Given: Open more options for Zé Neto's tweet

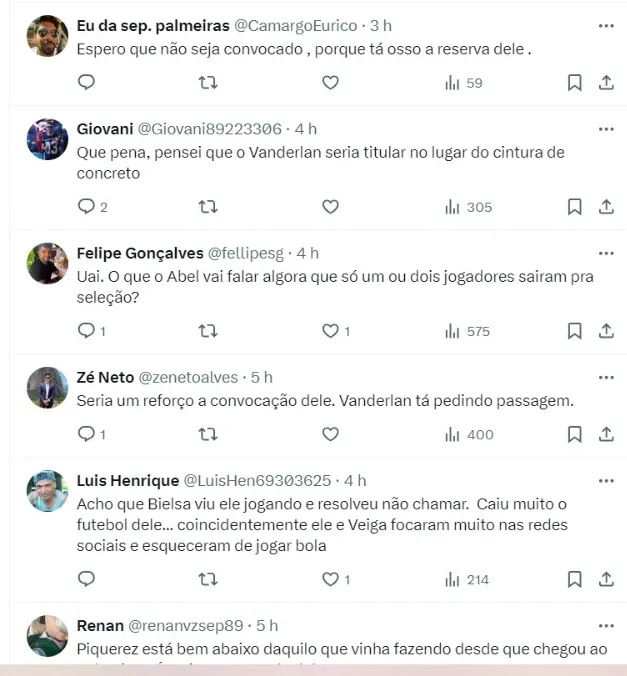Looking at the screenshot, I should point(606,377).
